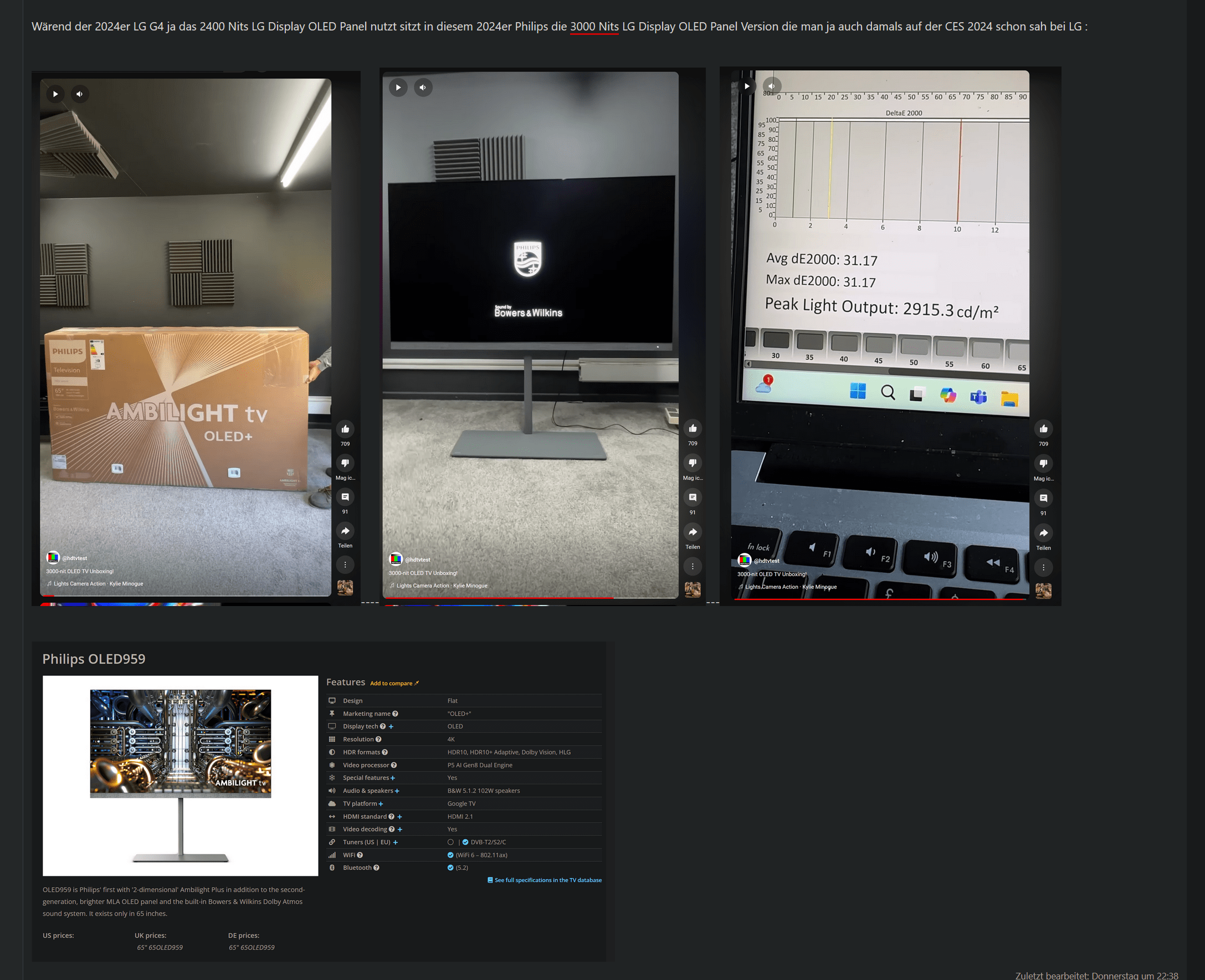1205x980 pixels.
Task: Toggle sound on the DeltaE chart video
Action: click(x=772, y=86)
